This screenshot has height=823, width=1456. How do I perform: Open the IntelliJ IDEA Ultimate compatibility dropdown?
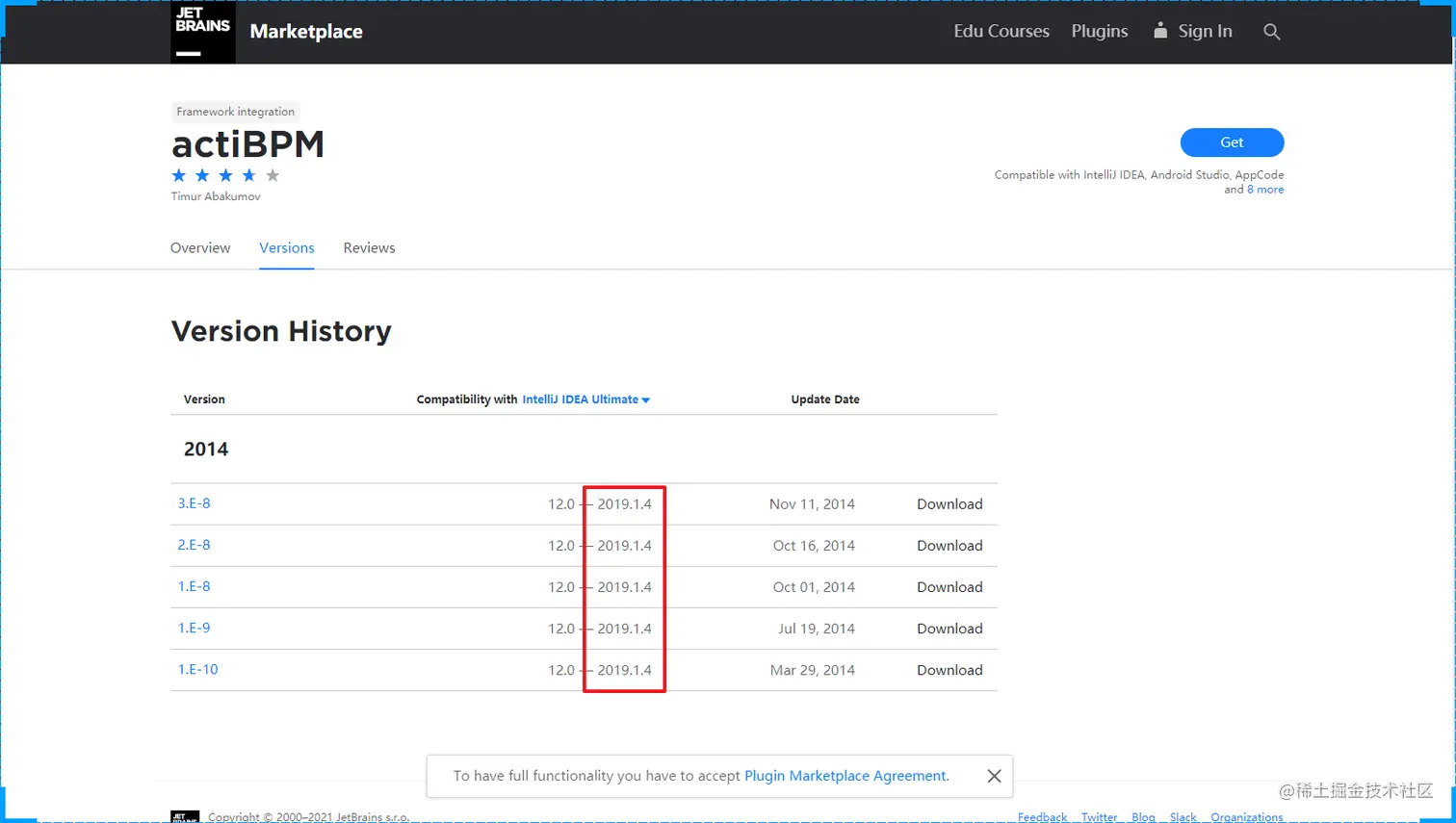[585, 399]
